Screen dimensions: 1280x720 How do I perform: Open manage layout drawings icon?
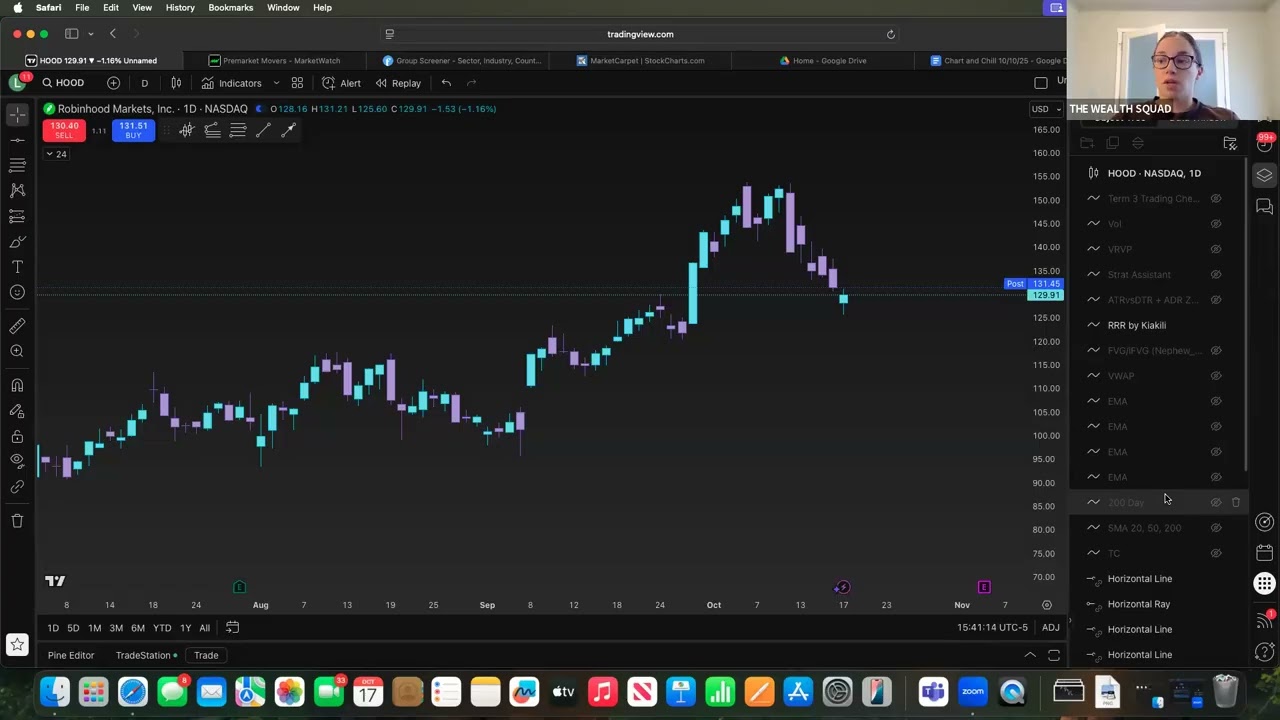1230,143
